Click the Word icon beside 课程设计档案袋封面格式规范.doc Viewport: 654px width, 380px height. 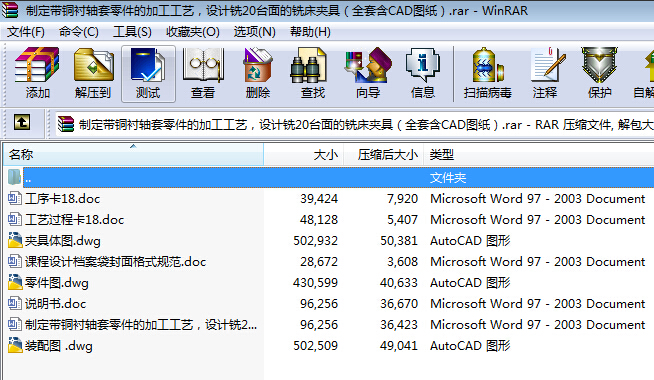pyautogui.click(x=15, y=261)
